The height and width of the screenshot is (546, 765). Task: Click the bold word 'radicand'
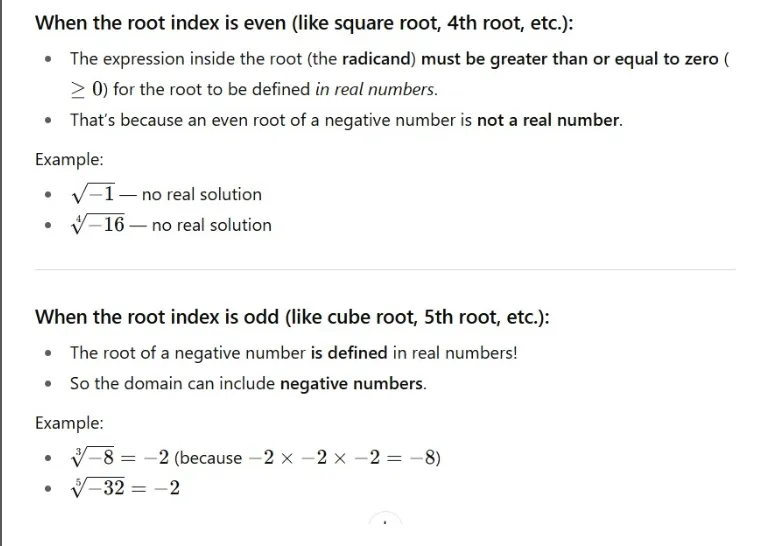click(x=378, y=59)
